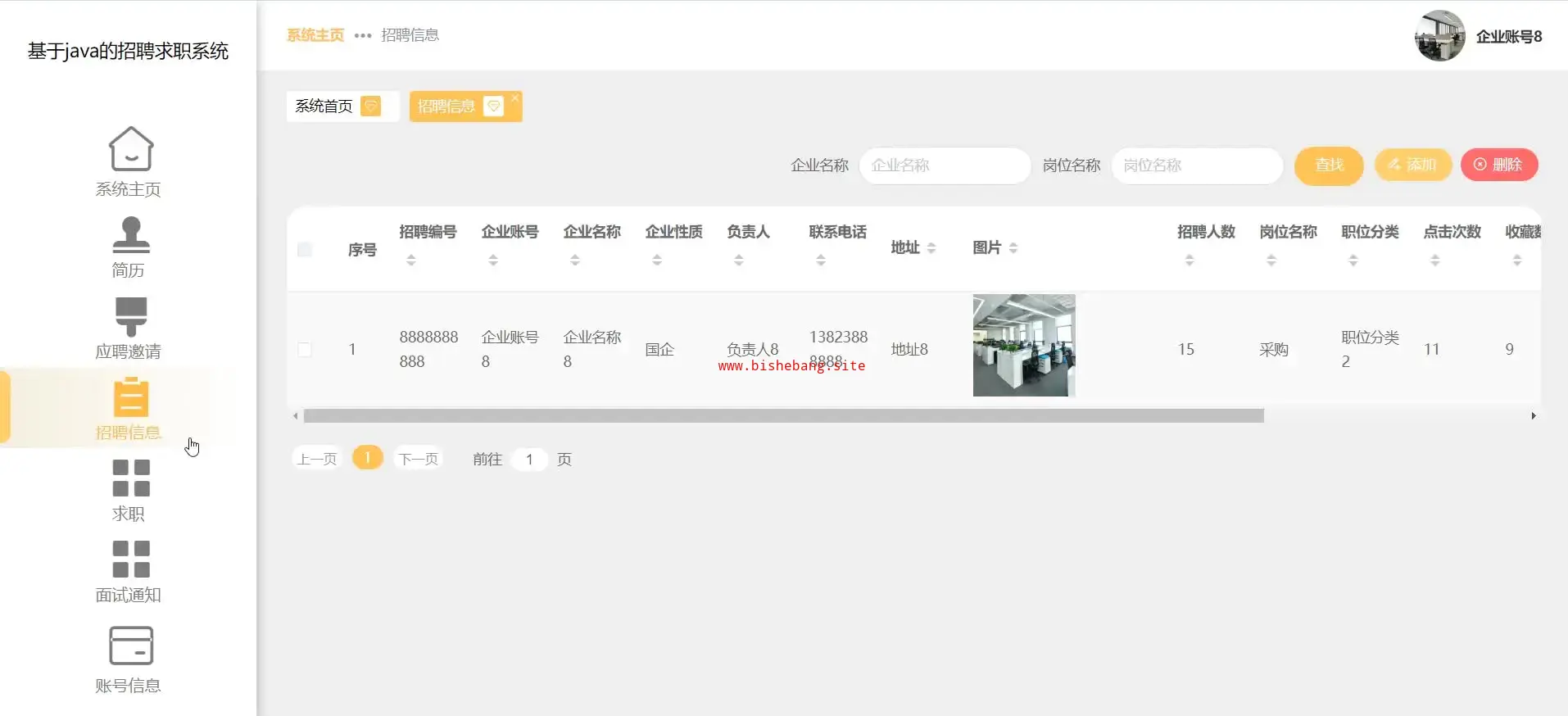Viewport: 1568px width, 716px height.
Task: Open the 账号信息 card icon
Action: pyautogui.click(x=130, y=646)
